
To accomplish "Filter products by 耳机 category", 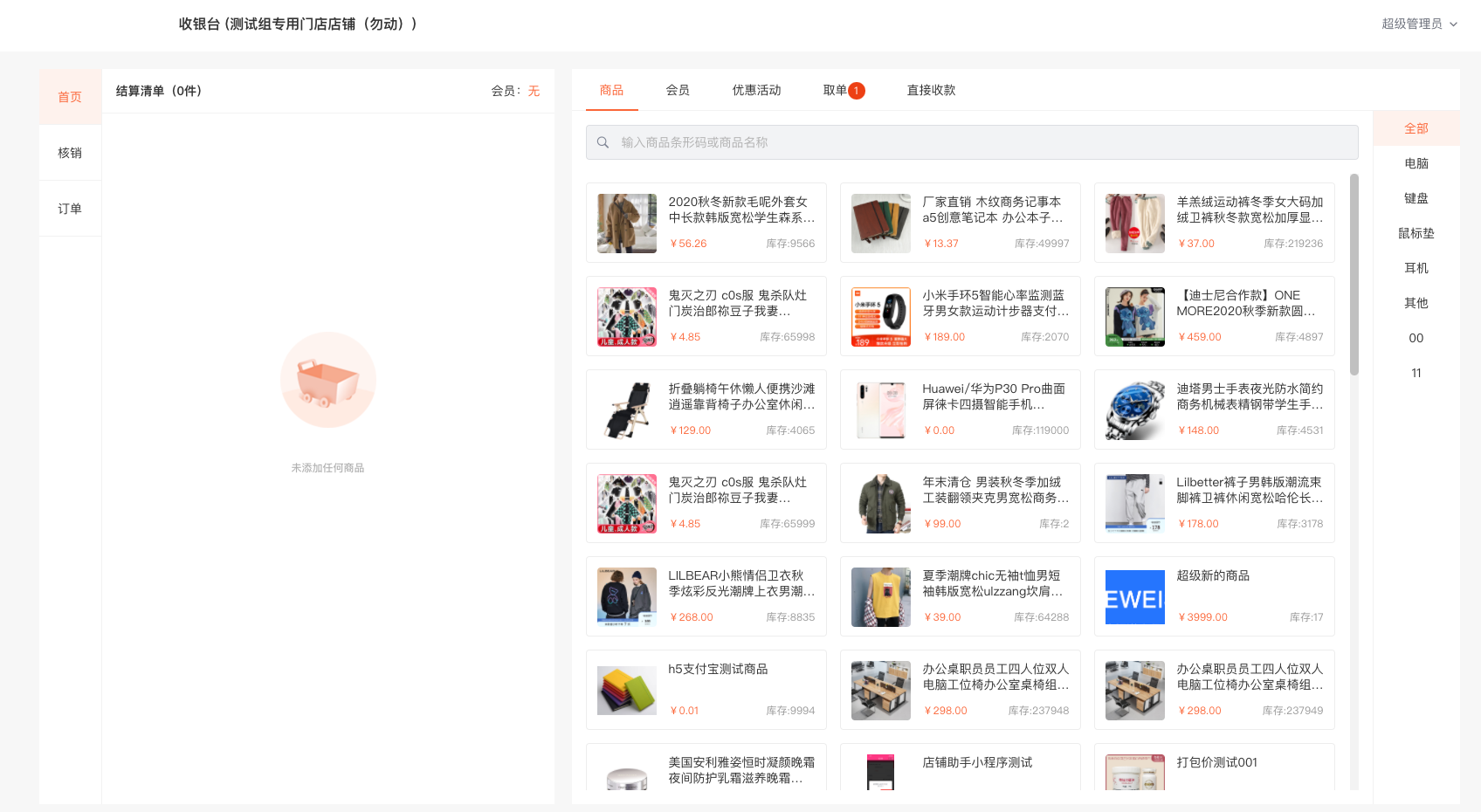I will click(x=1416, y=268).
